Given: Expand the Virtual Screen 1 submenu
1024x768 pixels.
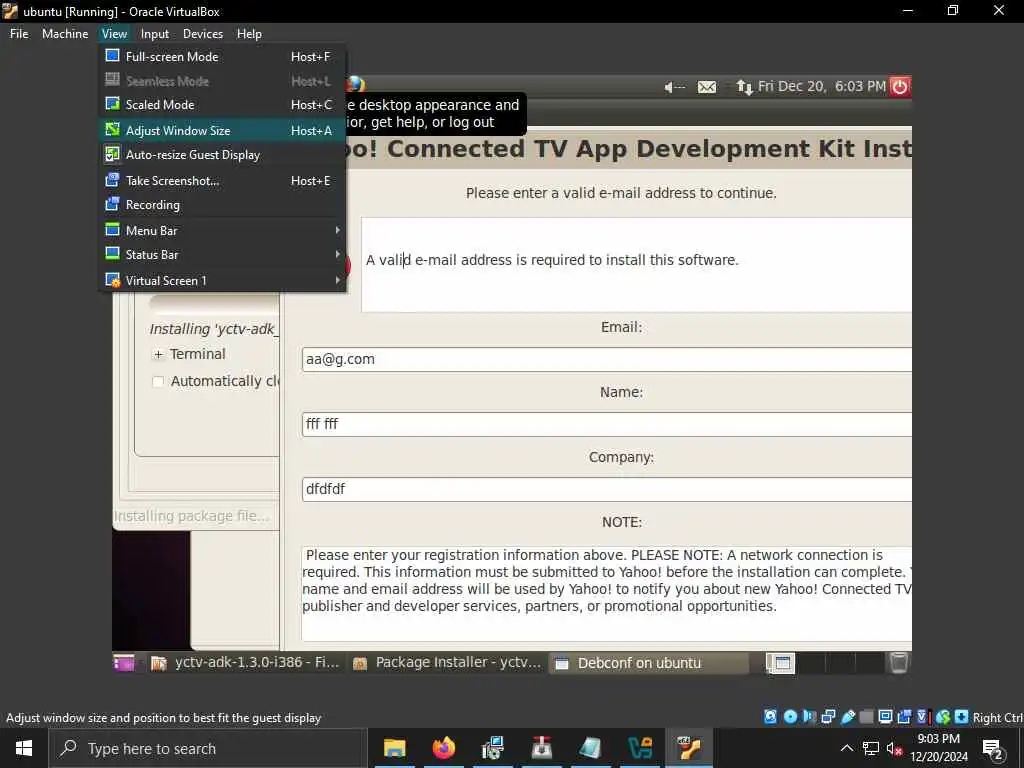Looking at the screenshot, I should click(x=222, y=281).
